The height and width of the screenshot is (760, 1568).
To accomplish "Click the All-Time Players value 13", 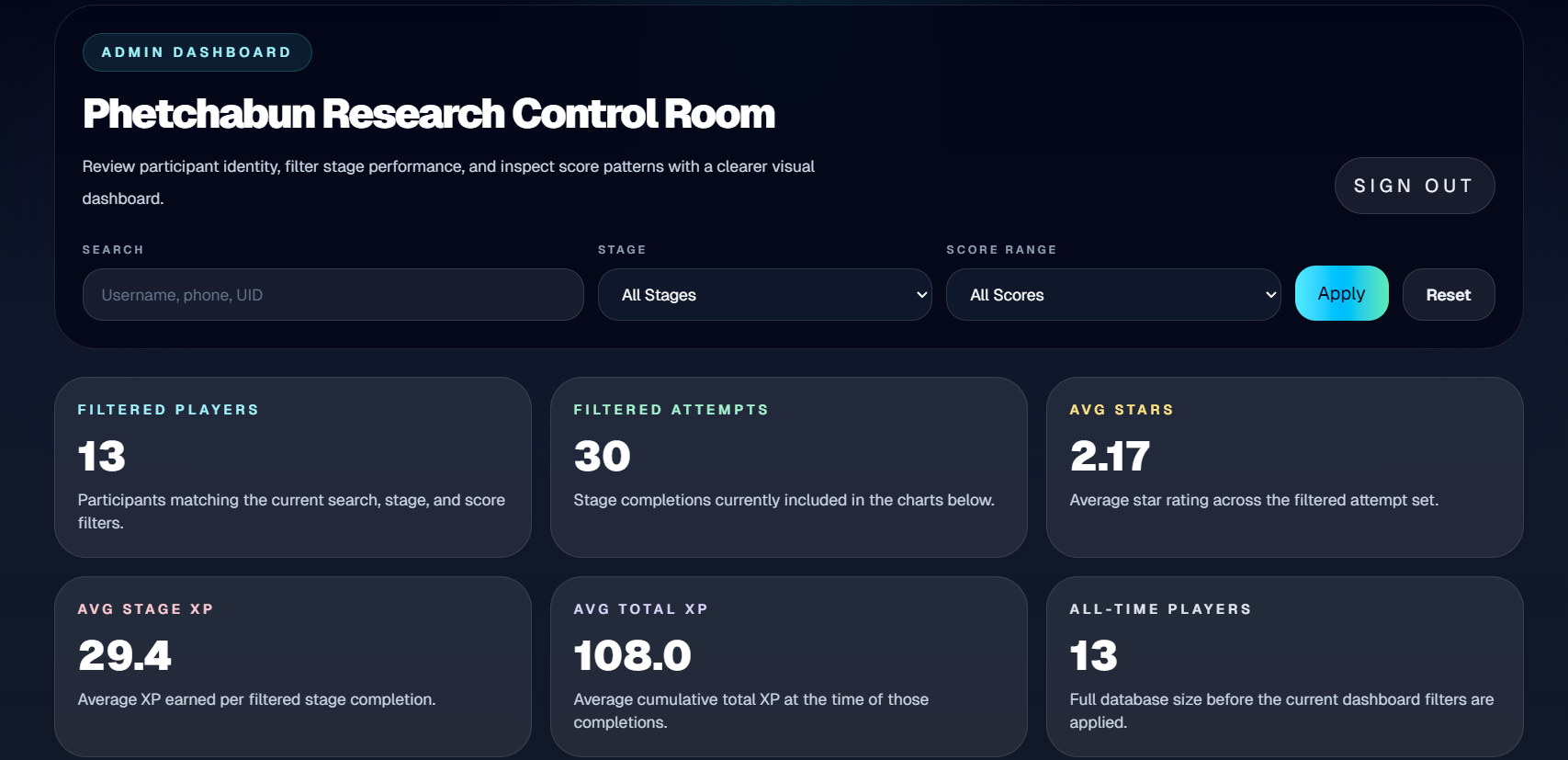I will (x=1094, y=655).
